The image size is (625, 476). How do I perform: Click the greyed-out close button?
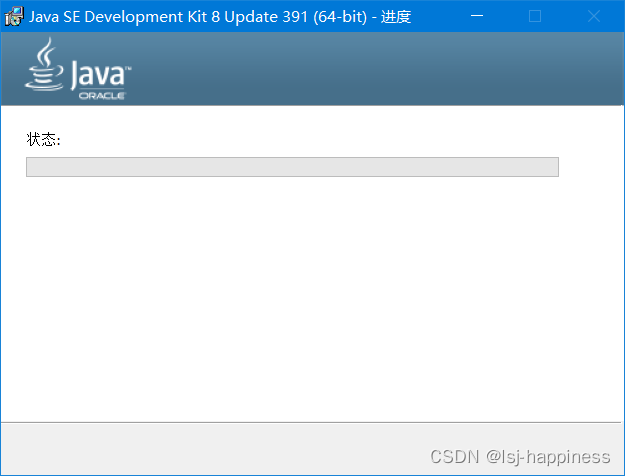(x=594, y=16)
